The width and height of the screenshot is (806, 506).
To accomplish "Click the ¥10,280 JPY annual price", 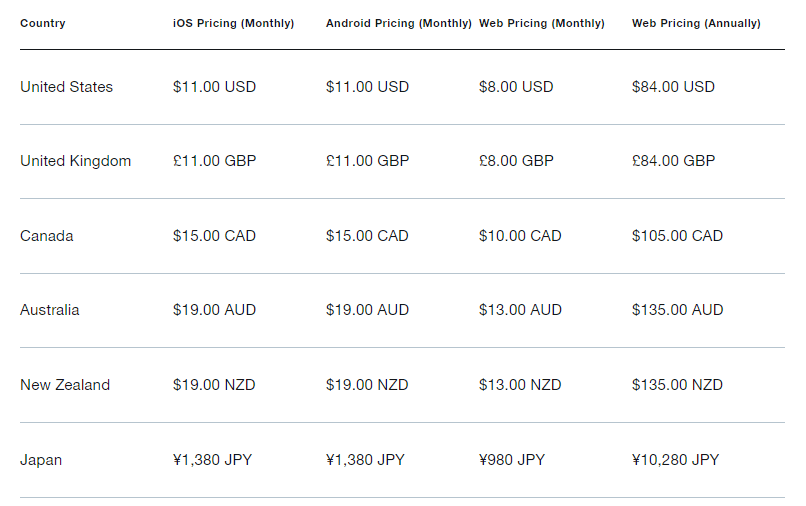I will tap(675, 460).
